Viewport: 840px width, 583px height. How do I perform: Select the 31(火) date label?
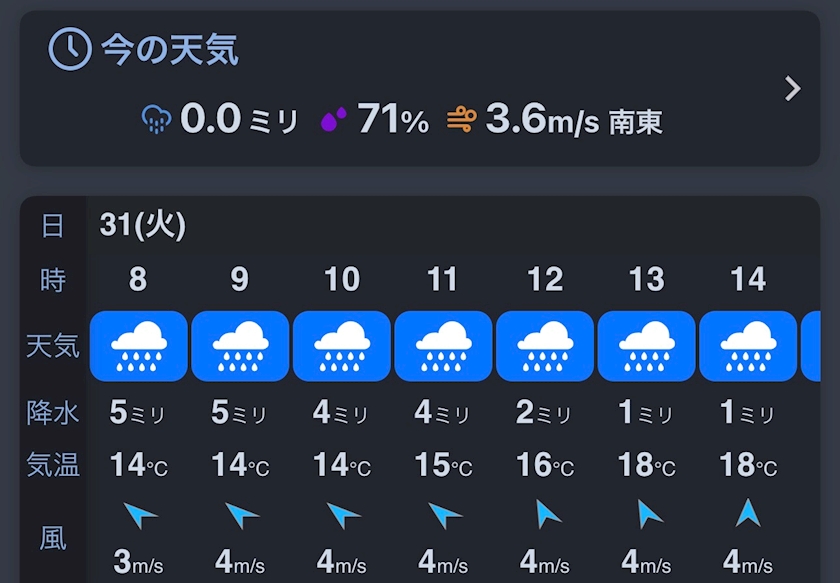tap(143, 225)
